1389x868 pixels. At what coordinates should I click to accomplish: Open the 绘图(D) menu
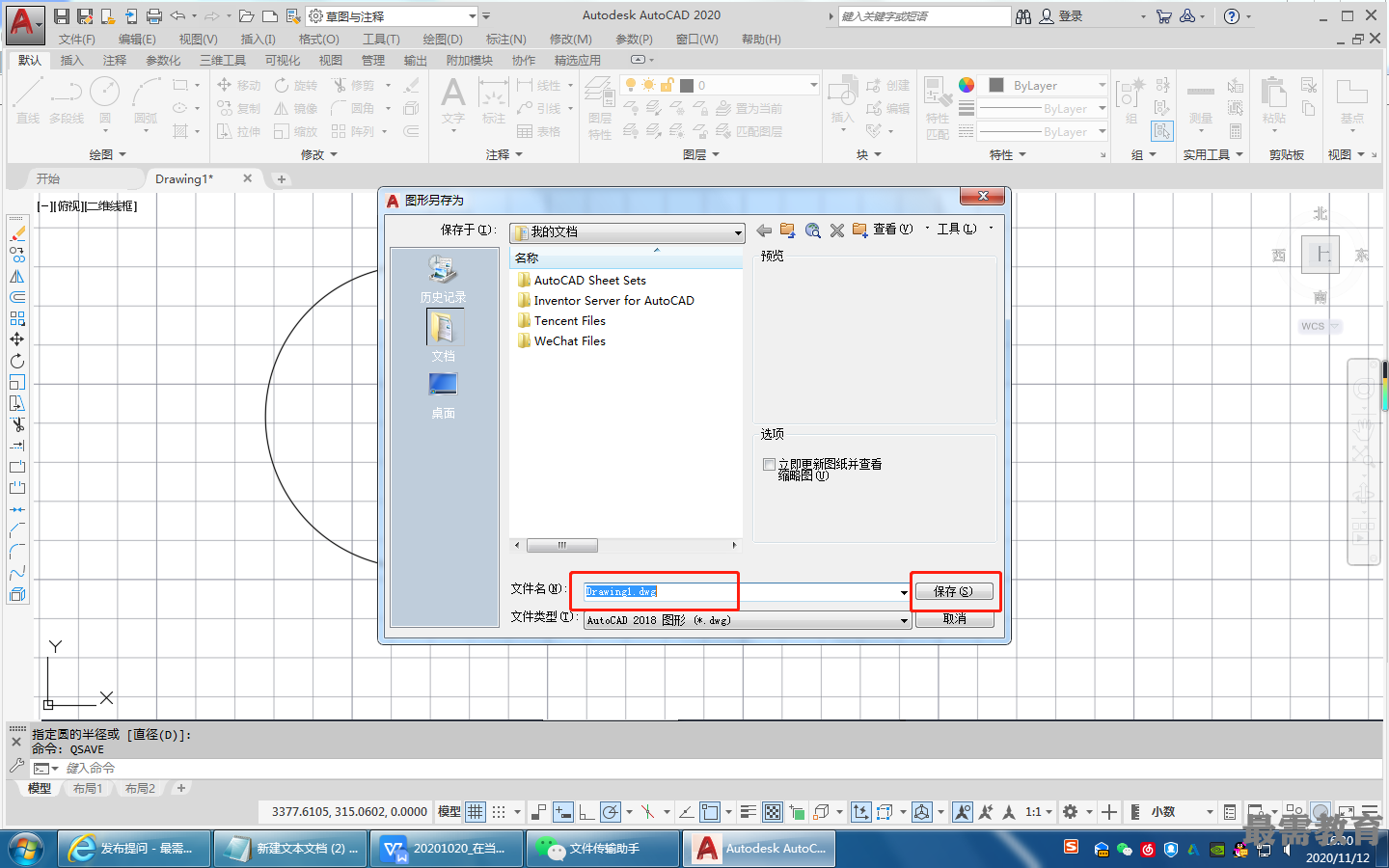pyautogui.click(x=443, y=40)
